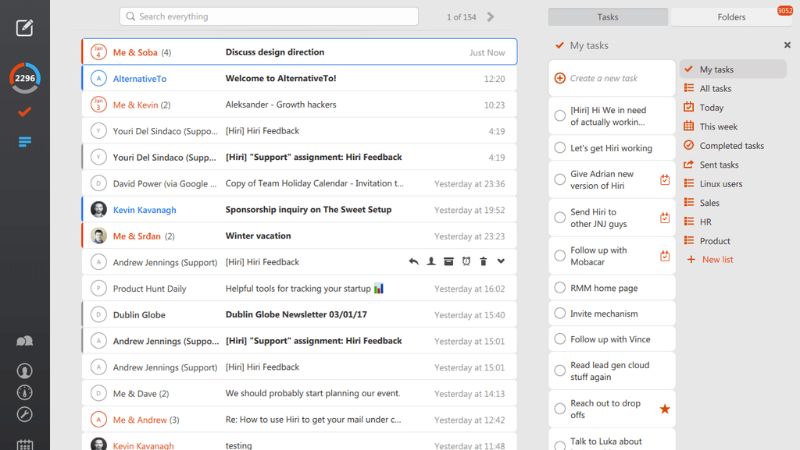Close the My tasks panel
The width and height of the screenshot is (800, 450).
(787, 45)
